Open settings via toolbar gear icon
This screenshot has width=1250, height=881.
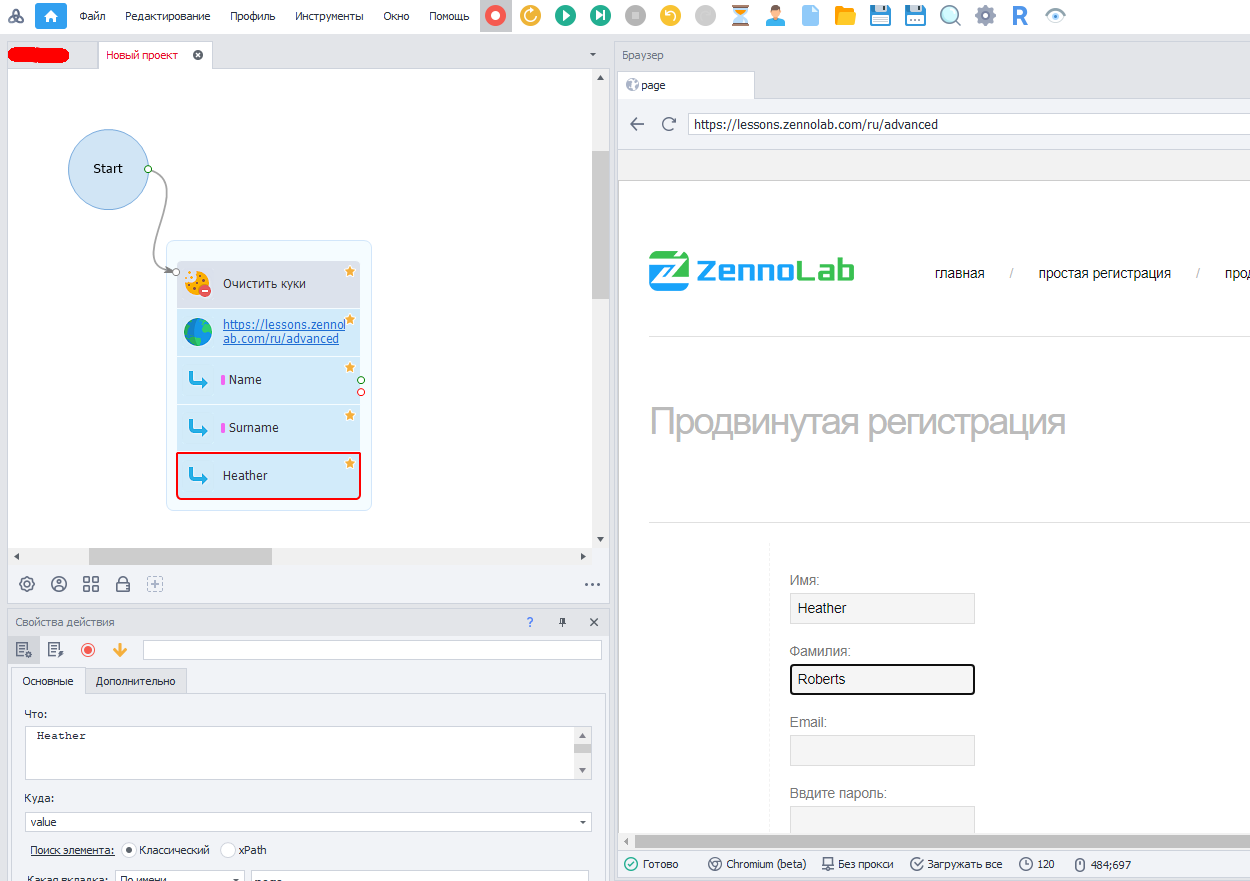coord(985,15)
